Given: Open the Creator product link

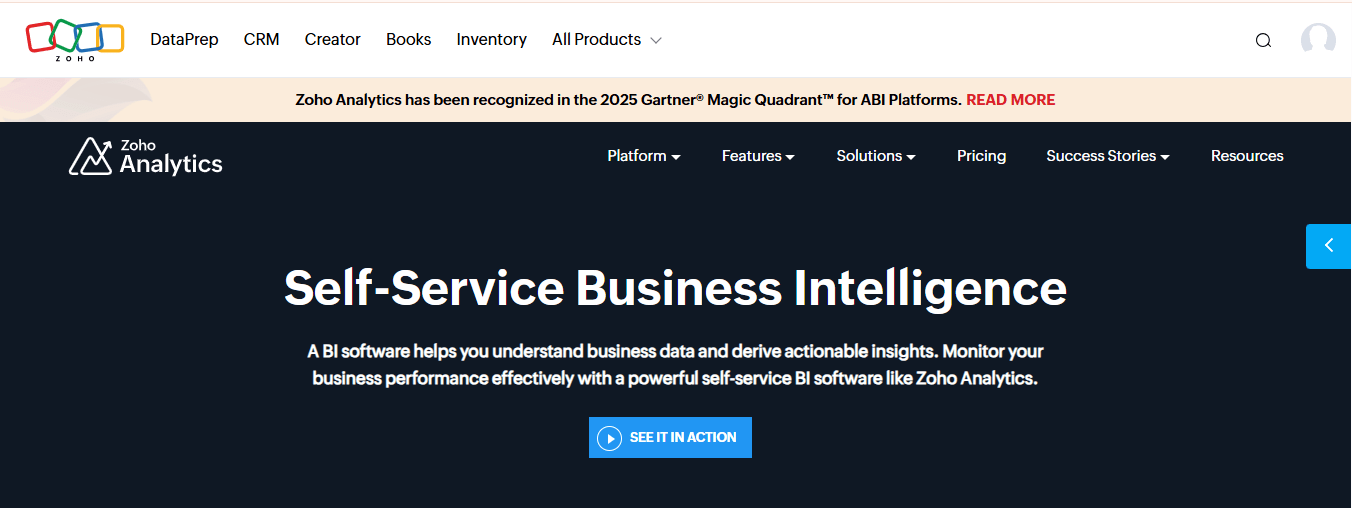Looking at the screenshot, I should click(332, 40).
